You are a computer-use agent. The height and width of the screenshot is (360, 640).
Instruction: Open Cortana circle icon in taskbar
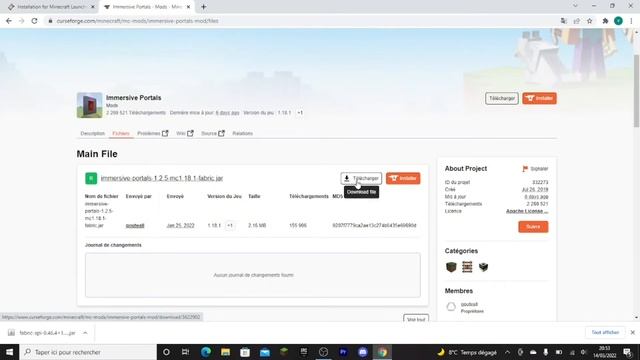[x=166, y=352]
